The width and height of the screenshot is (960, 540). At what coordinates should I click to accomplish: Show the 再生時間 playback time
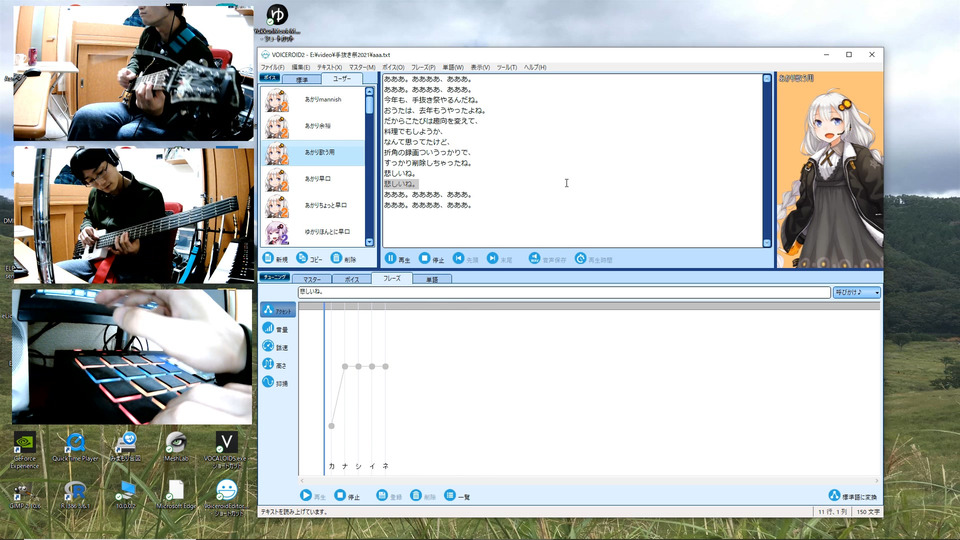(x=593, y=259)
